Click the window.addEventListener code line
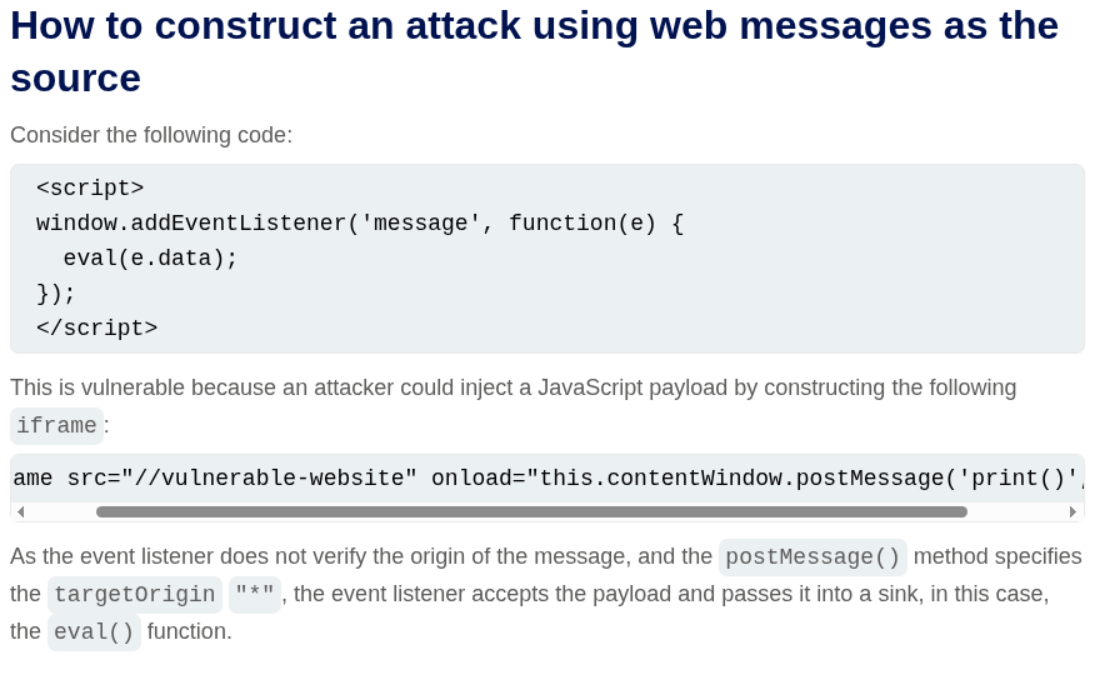The image size is (1103, 683). [x=359, y=223]
